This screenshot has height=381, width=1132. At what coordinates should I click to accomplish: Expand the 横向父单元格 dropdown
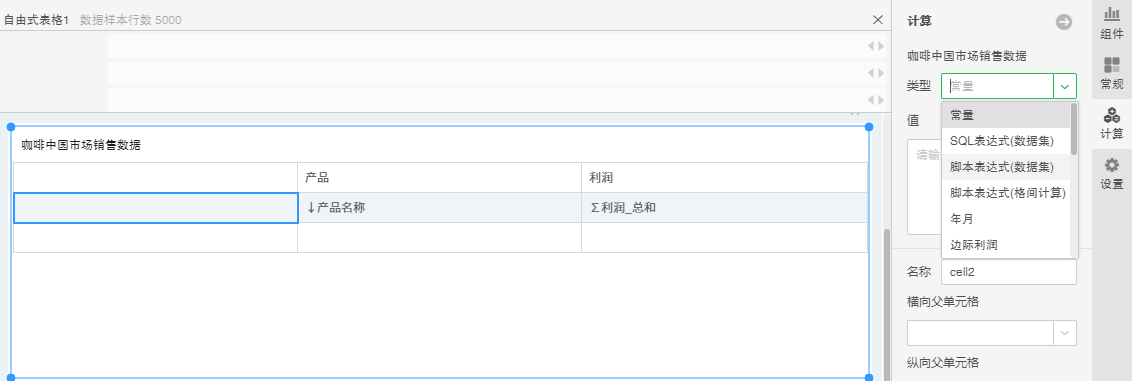[x=1065, y=333]
